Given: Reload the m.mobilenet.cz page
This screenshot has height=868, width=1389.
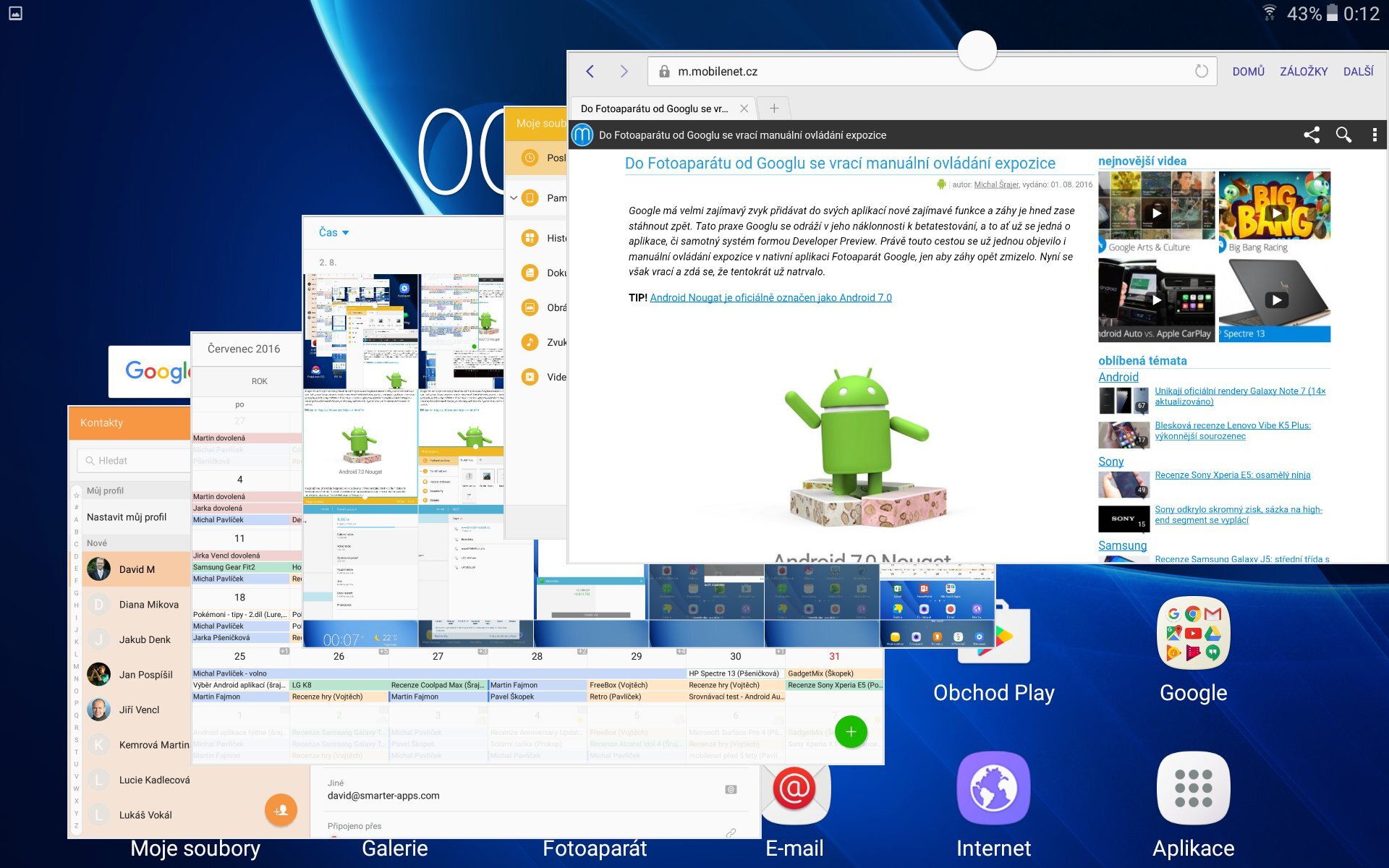Looking at the screenshot, I should pyautogui.click(x=1201, y=70).
